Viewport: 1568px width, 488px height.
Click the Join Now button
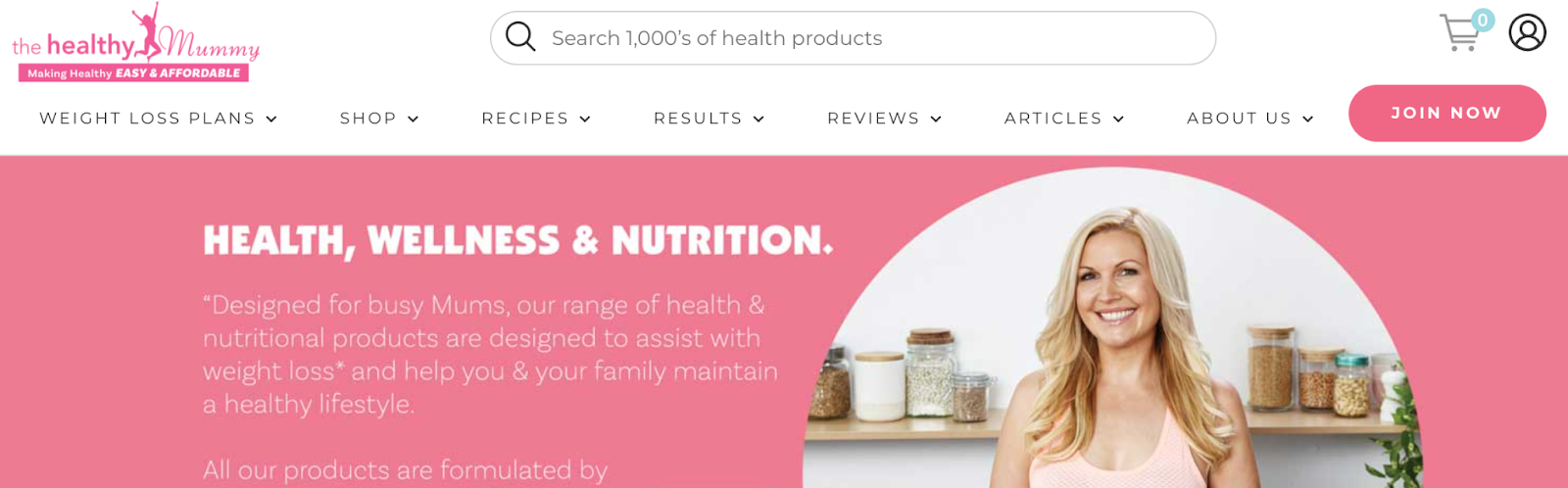point(1446,113)
